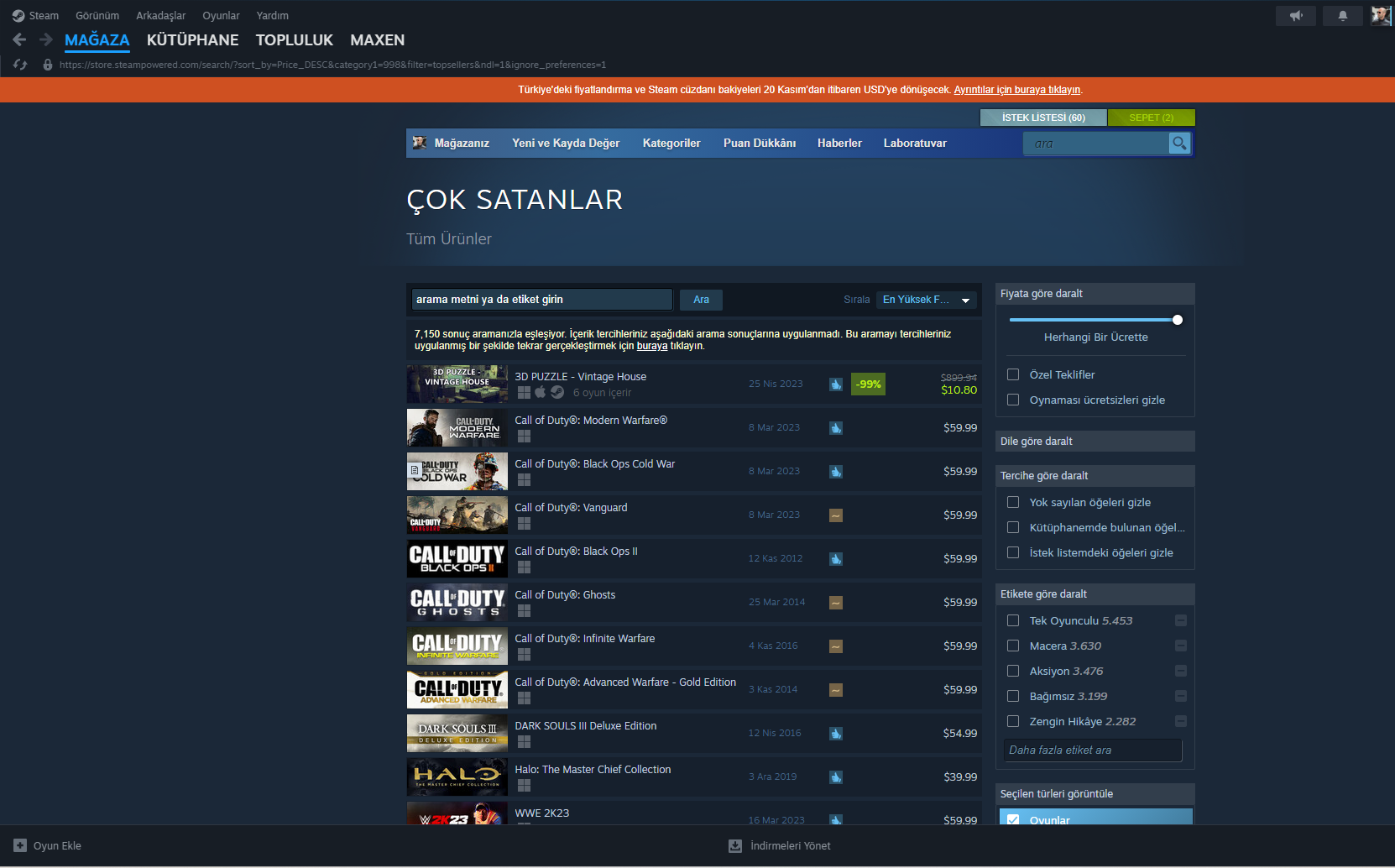Click the macOS platform icon under 3D PUZZLE - Vintage House
Image resolution: width=1395 pixels, height=868 pixels.
tap(541, 392)
